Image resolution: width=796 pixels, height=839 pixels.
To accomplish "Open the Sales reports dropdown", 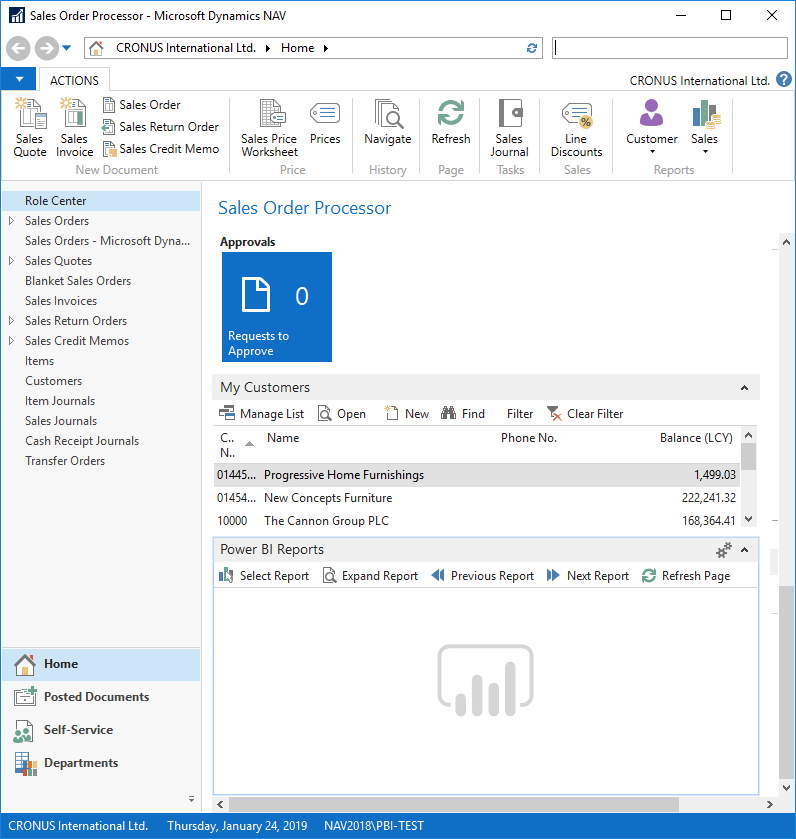I will pos(704,128).
